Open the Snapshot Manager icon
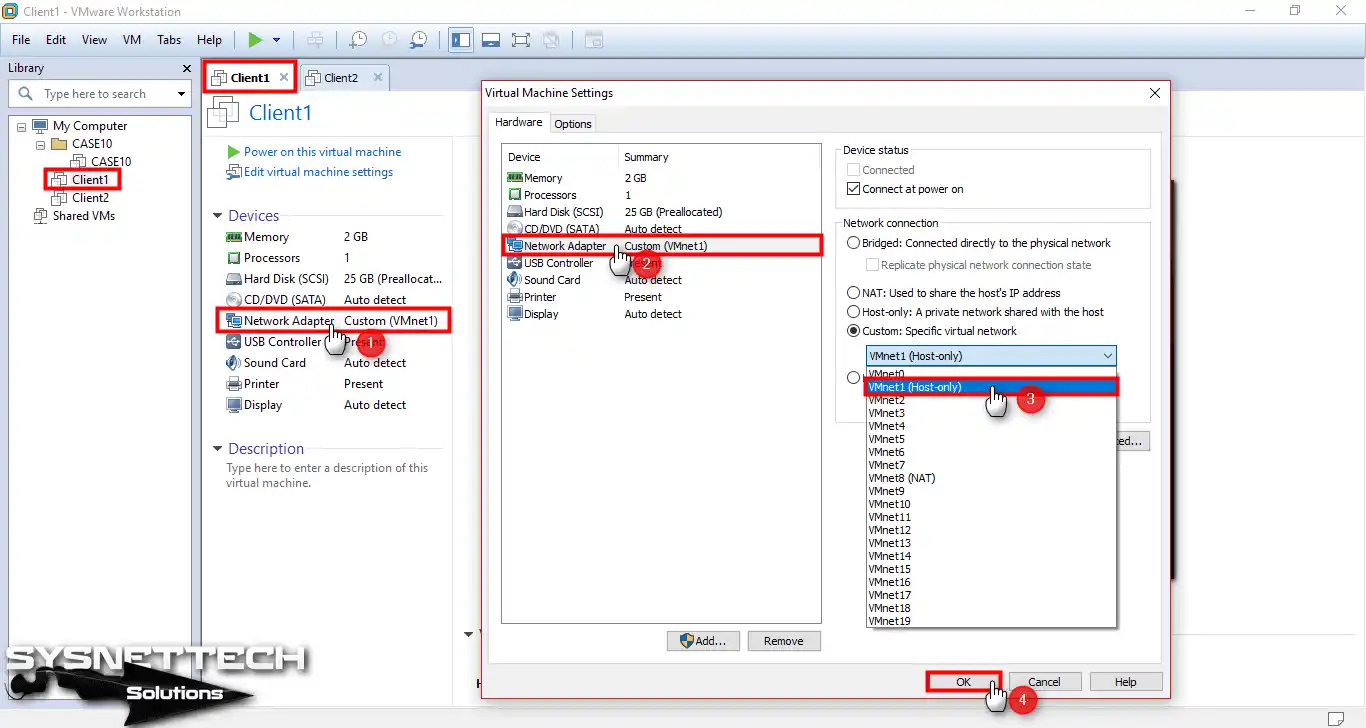Screen dimensions: 1366x728 click(x=419, y=40)
